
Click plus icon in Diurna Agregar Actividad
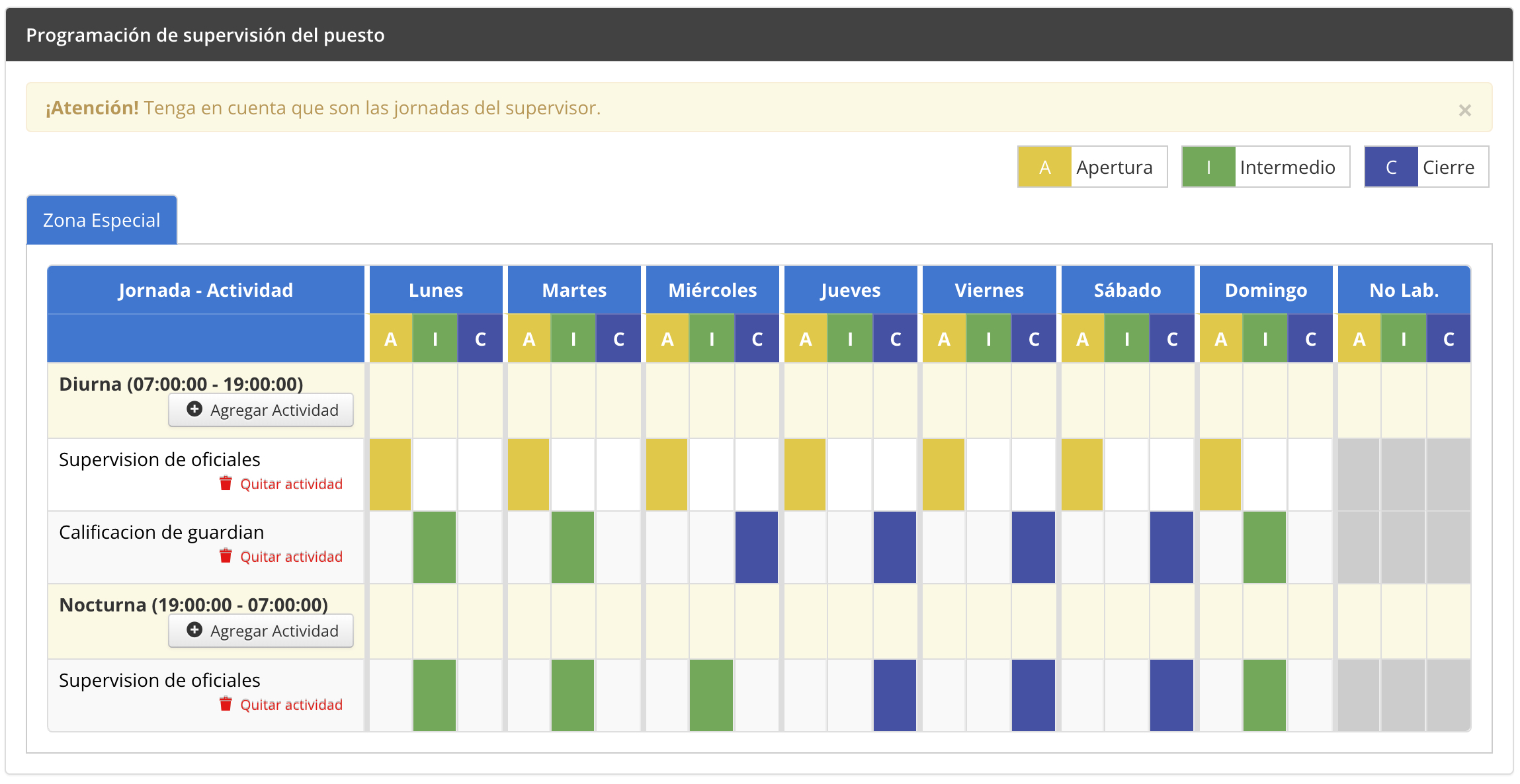click(x=194, y=409)
